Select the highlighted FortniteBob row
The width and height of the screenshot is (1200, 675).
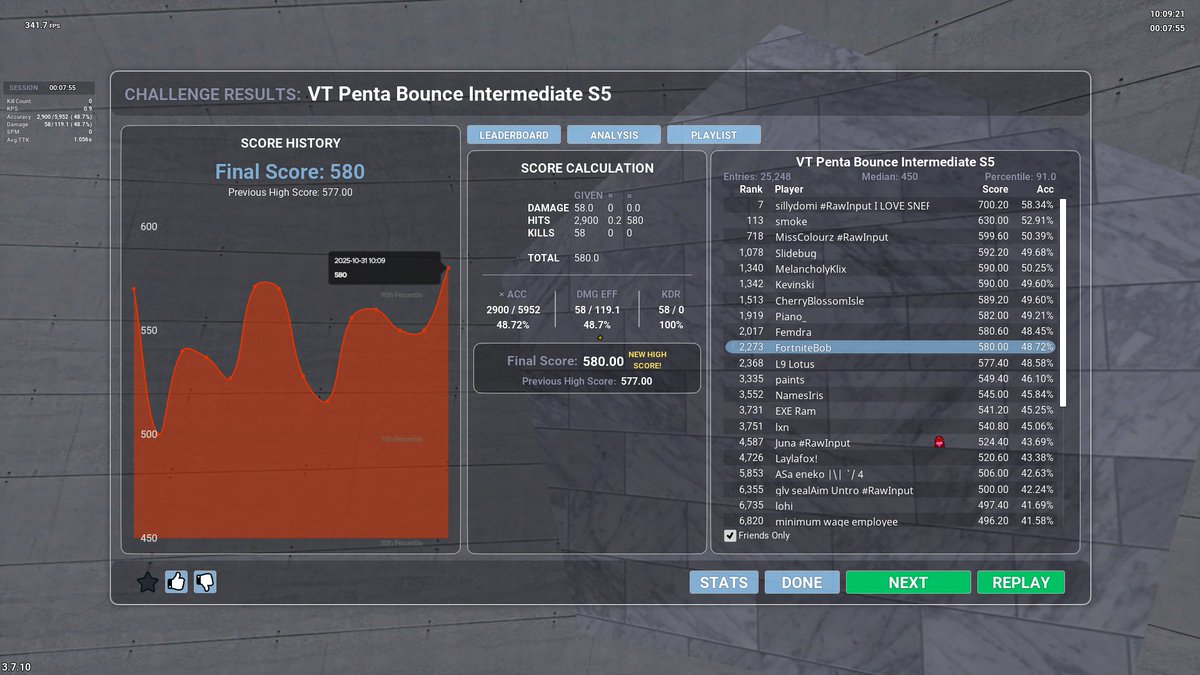click(x=890, y=347)
